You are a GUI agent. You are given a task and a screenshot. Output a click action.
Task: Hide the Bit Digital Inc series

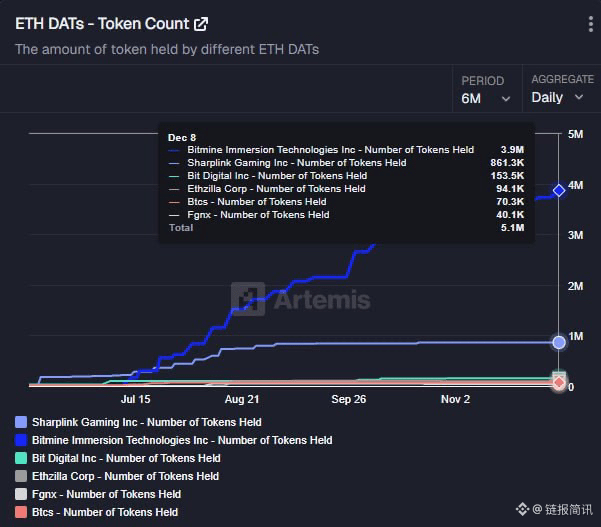pos(118,458)
